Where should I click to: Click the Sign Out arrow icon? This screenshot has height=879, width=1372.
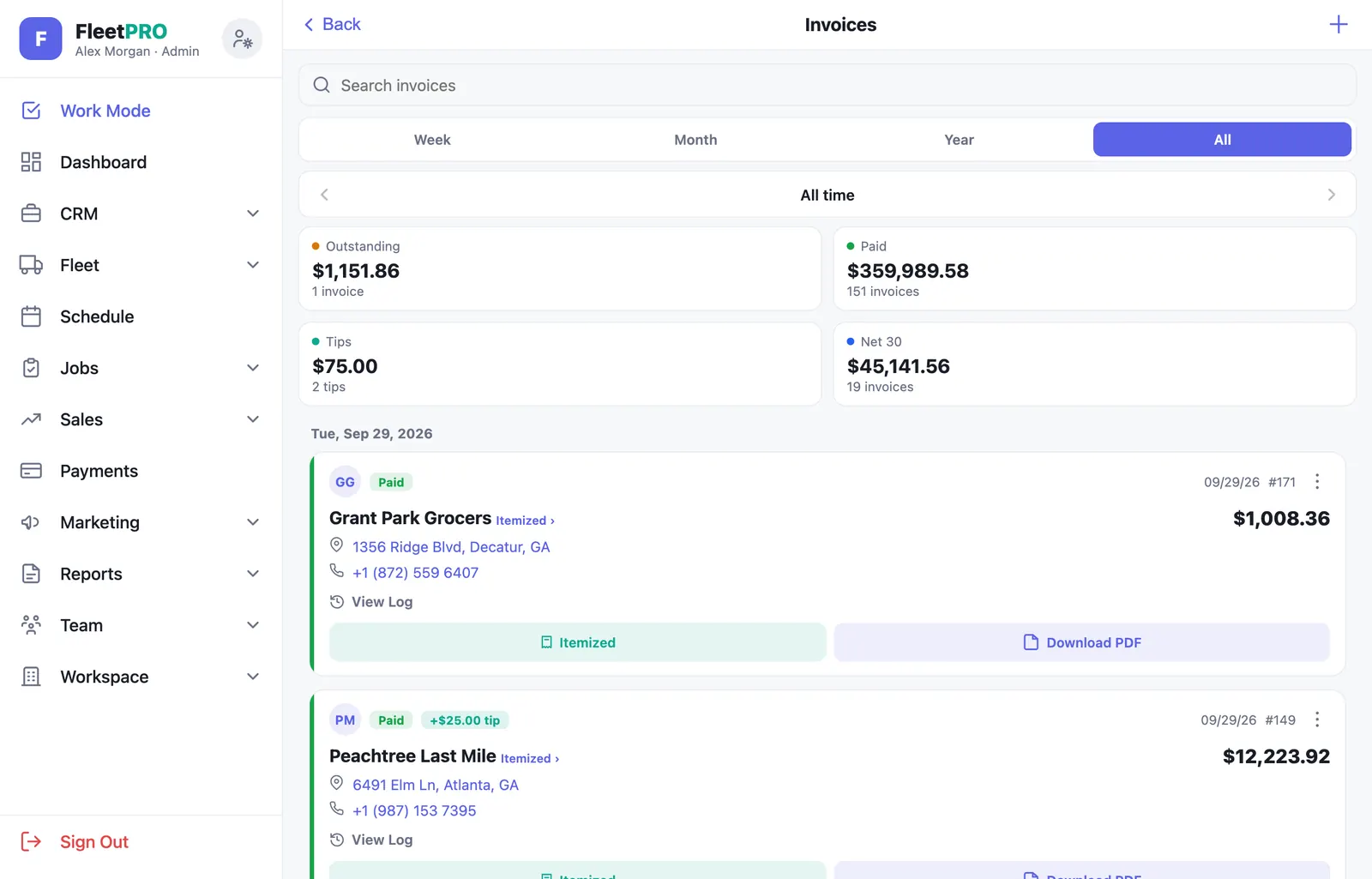click(31, 841)
